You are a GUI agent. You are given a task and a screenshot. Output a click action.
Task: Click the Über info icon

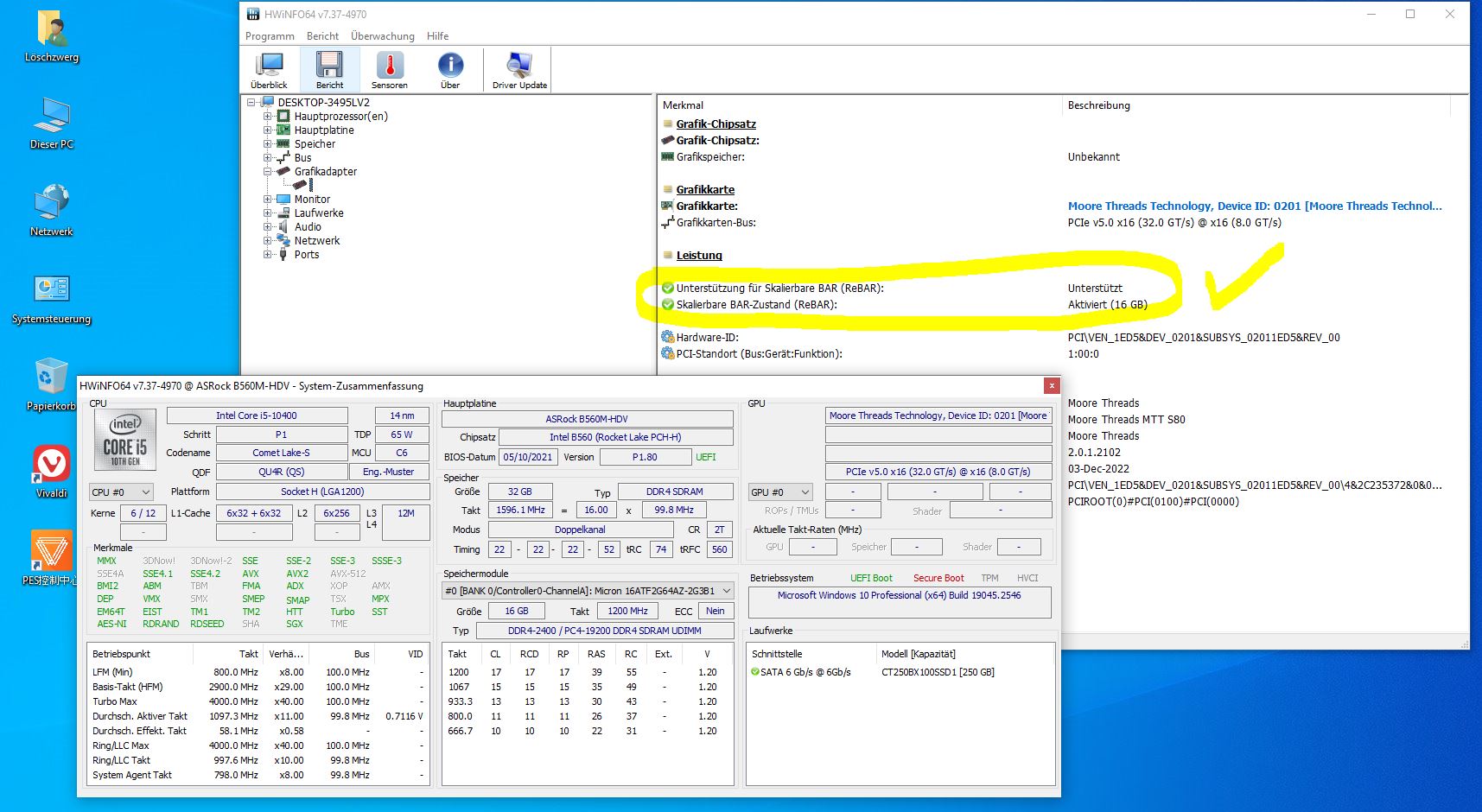tap(450, 70)
